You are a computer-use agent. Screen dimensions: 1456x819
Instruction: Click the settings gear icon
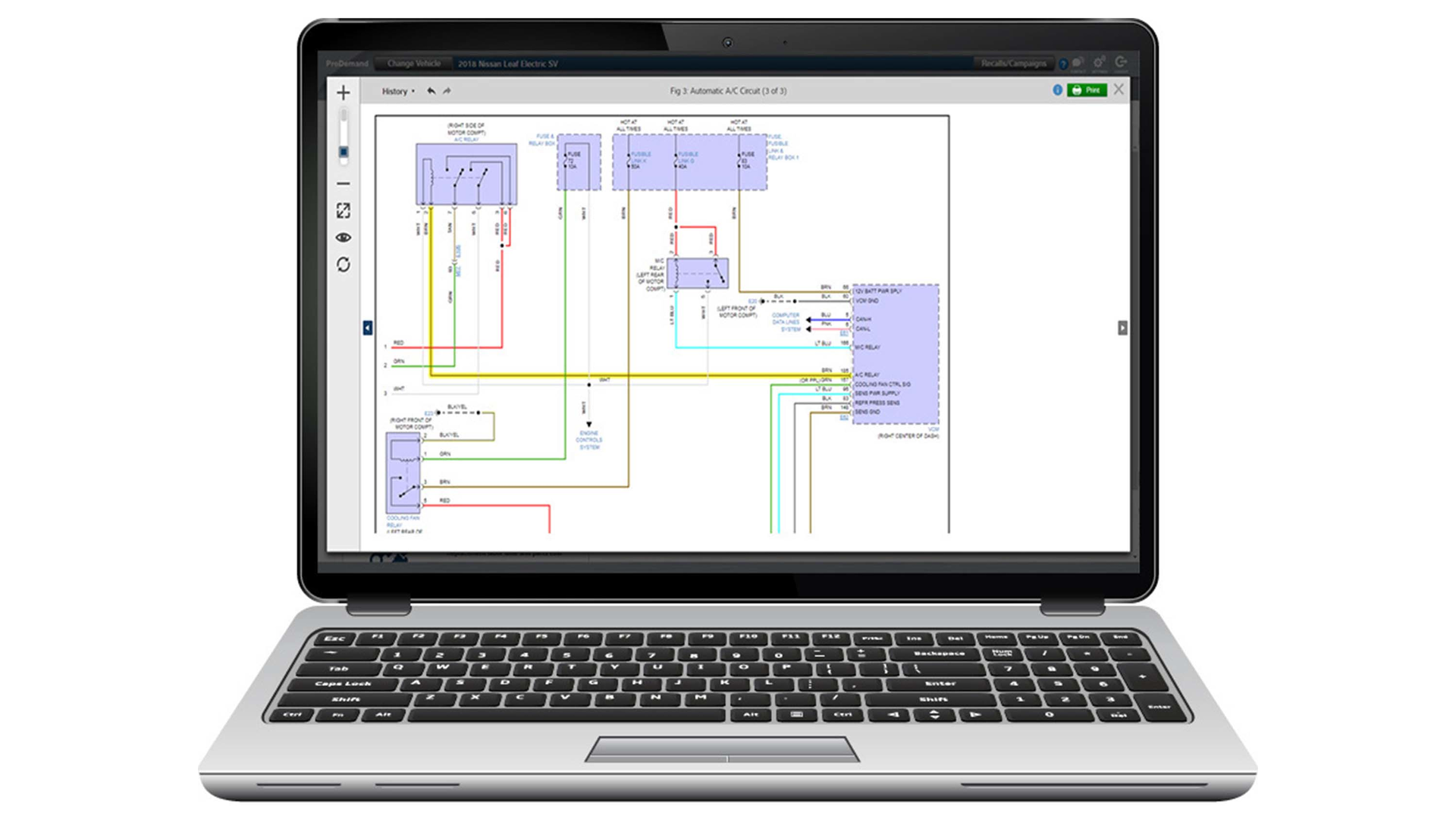pos(1098,64)
